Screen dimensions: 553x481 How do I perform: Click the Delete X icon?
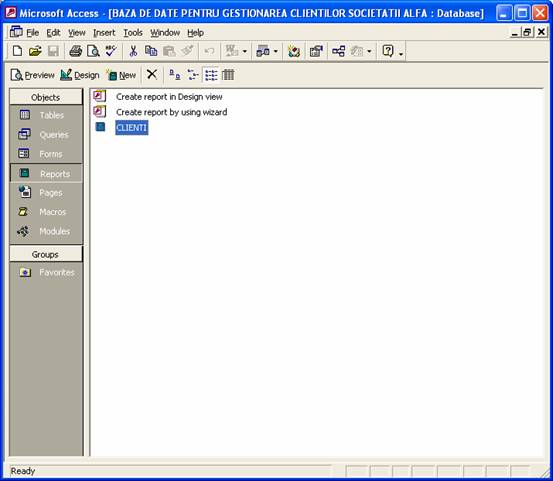tap(152, 75)
